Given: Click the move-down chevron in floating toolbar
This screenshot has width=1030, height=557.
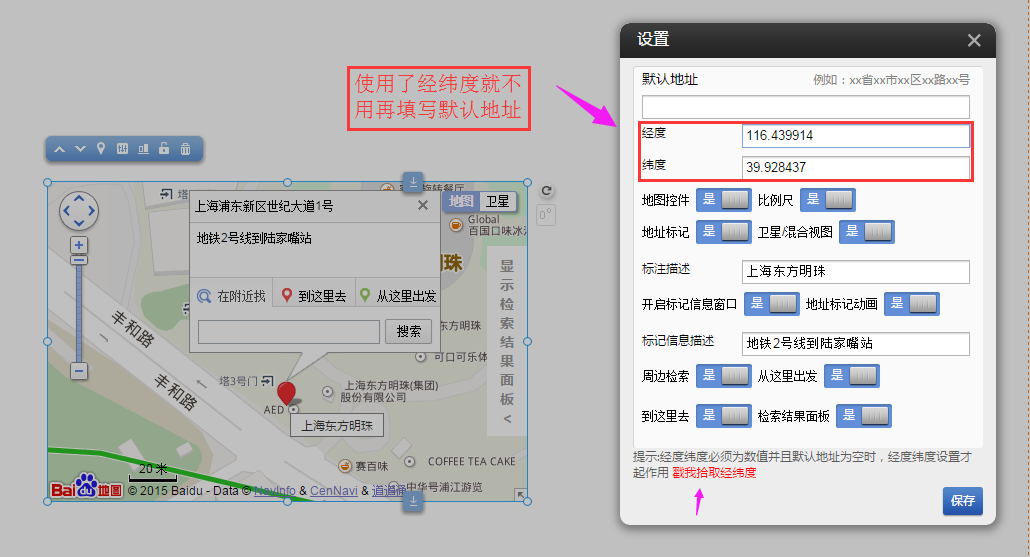Looking at the screenshot, I should (80, 149).
